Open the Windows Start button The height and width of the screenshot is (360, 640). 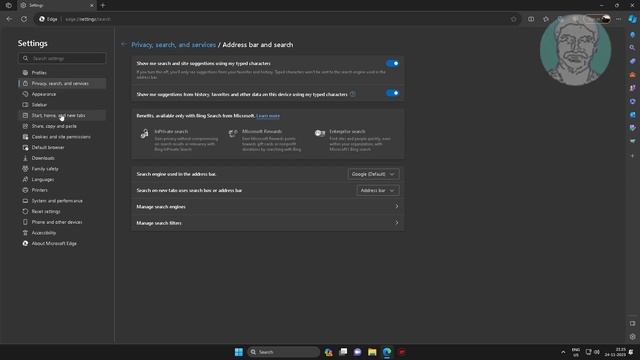coord(239,352)
